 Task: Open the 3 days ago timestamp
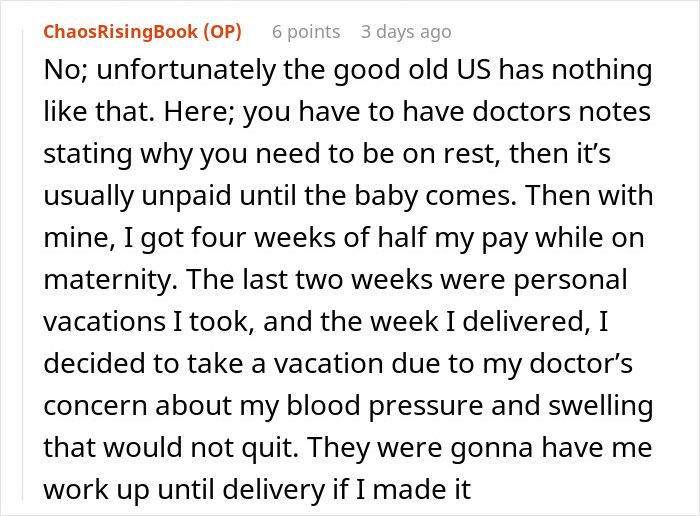point(406,32)
